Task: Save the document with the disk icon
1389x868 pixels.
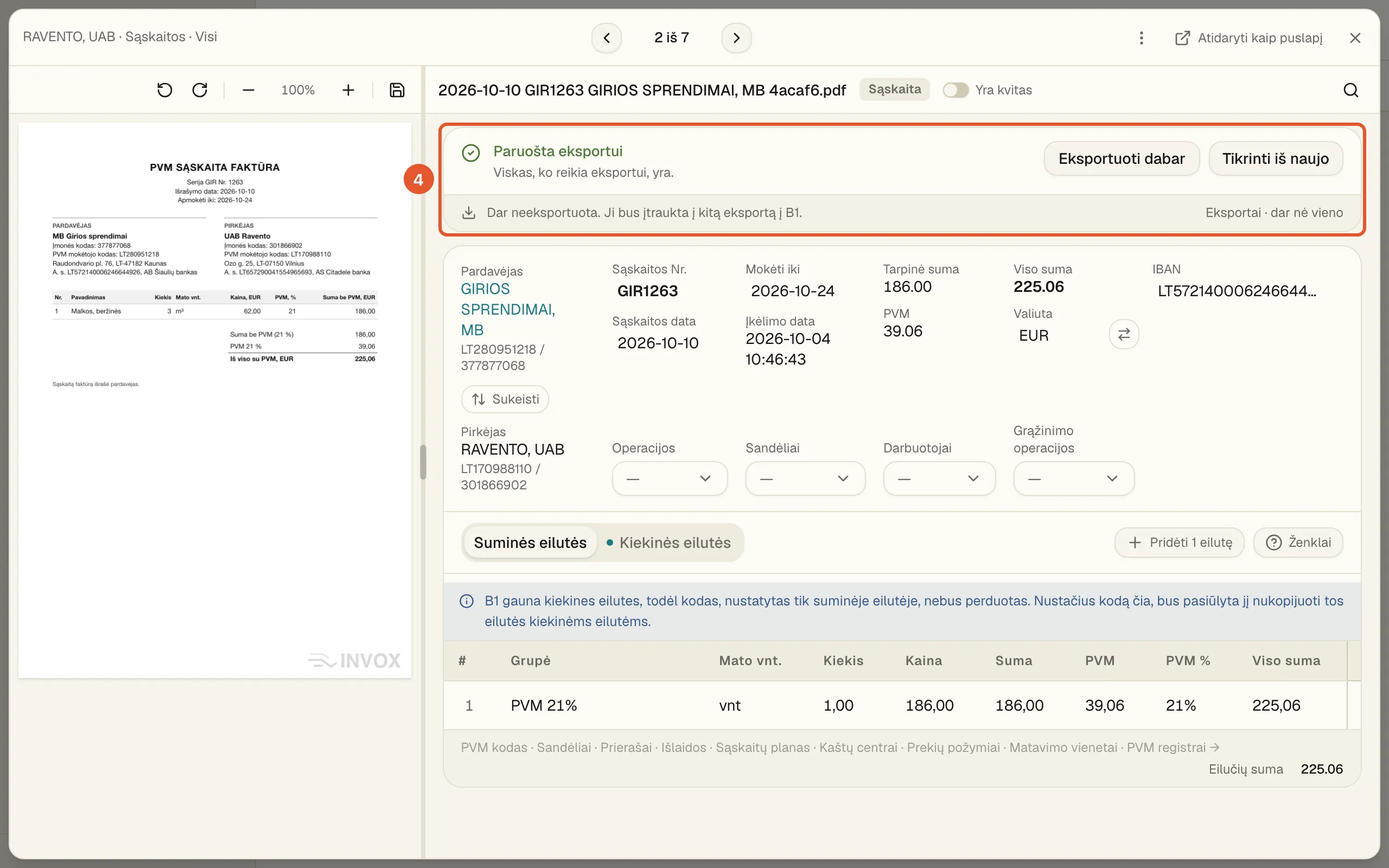Action: [397, 90]
